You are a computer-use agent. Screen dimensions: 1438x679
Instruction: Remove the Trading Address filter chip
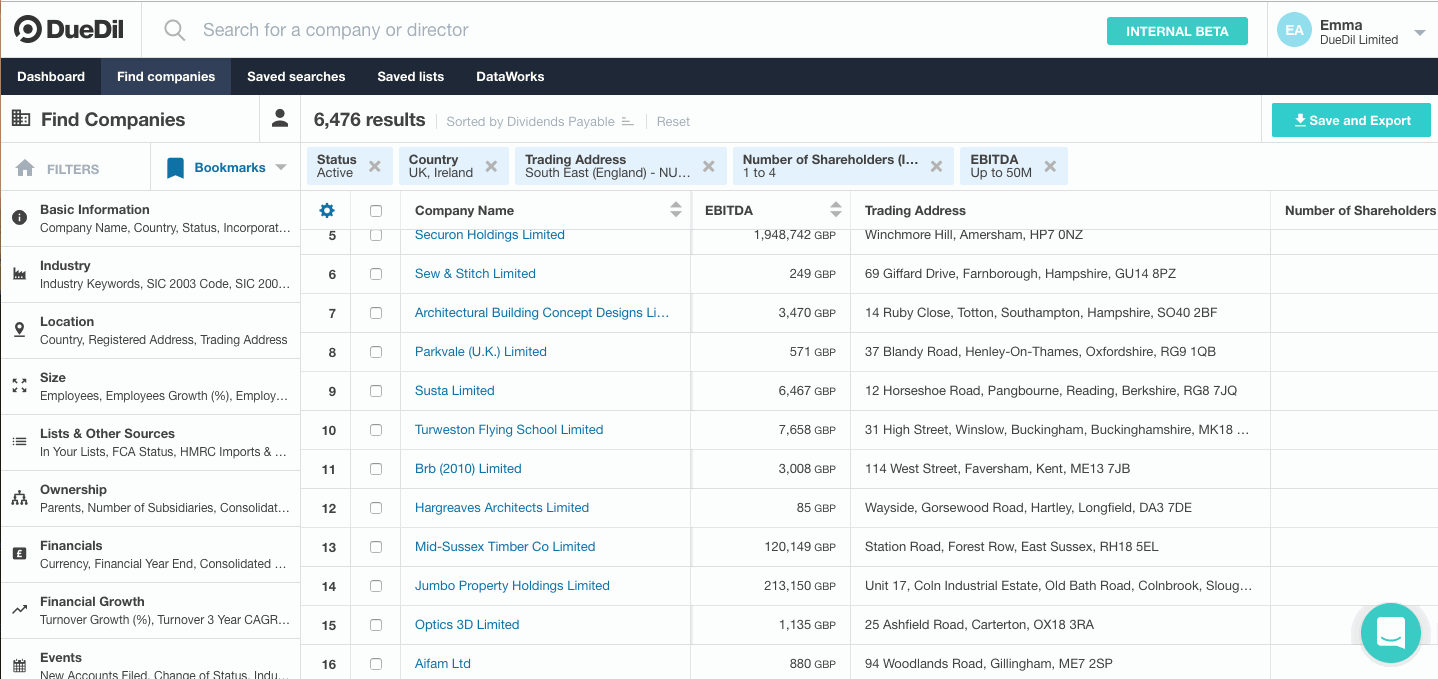click(708, 166)
